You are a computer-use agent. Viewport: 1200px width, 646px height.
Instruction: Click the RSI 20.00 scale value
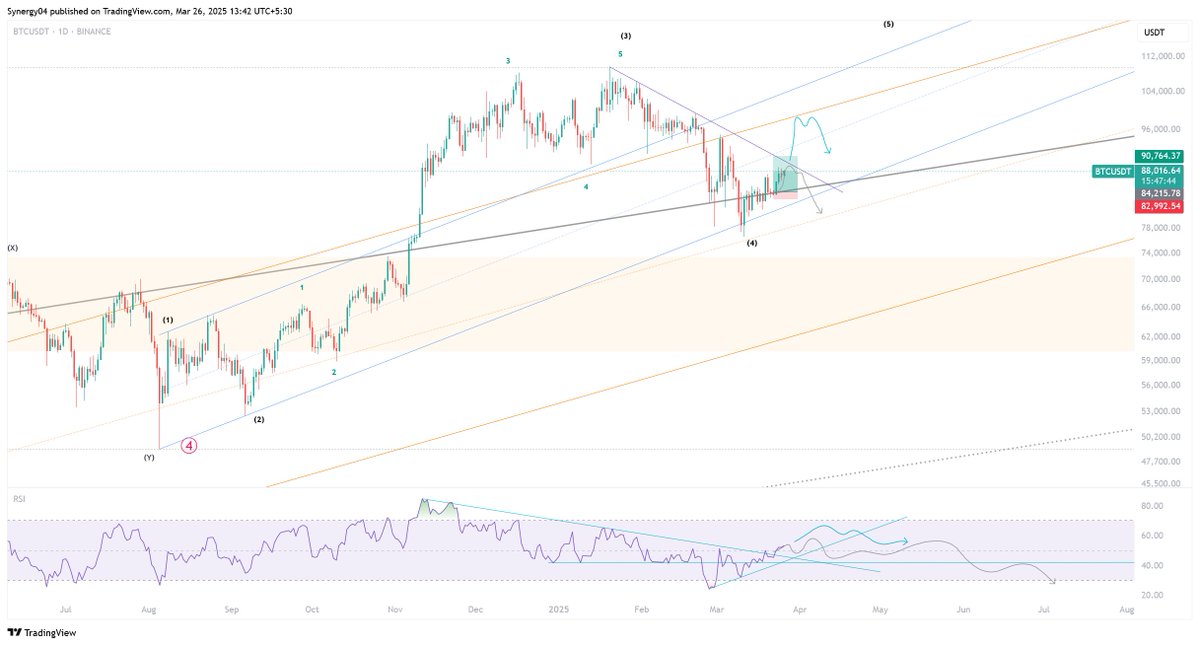1153,595
